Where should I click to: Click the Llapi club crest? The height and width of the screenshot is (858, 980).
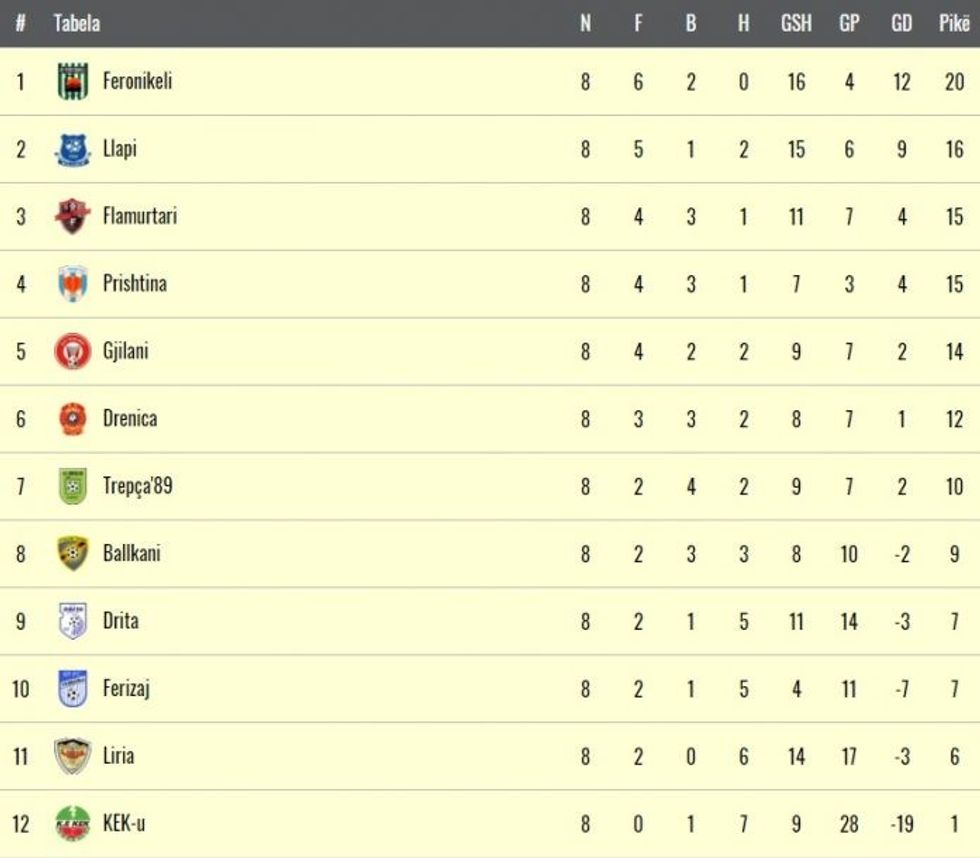pos(72,149)
